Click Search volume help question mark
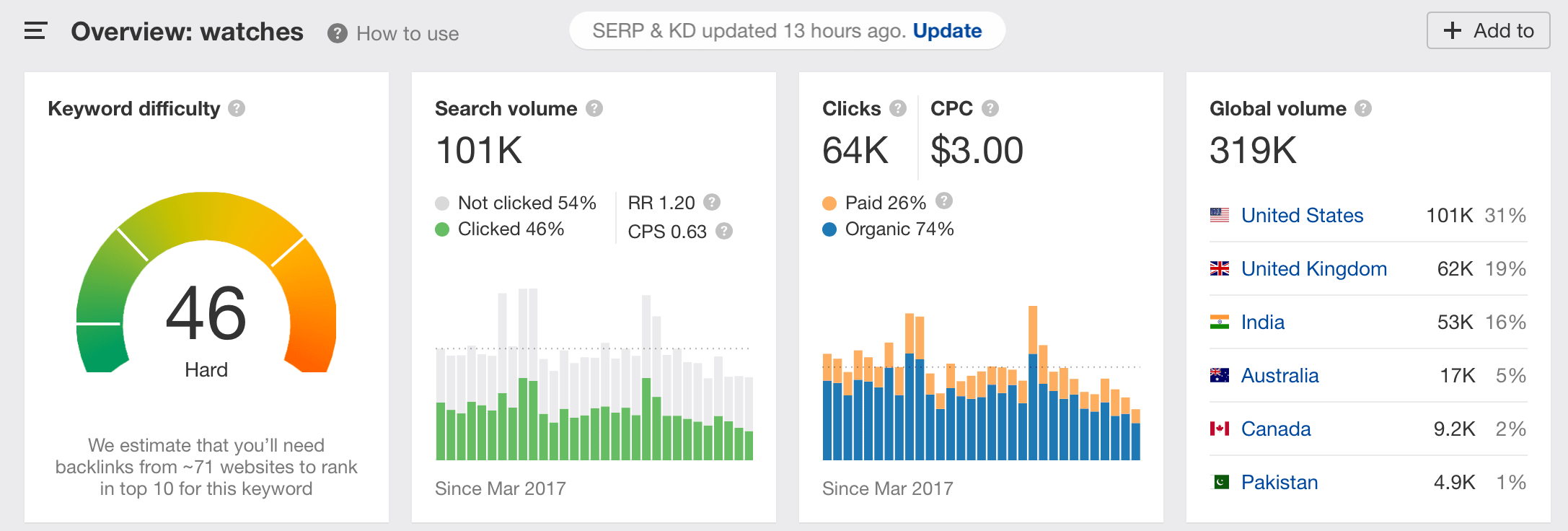This screenshot has width=1568, height=531. point(594,108)
